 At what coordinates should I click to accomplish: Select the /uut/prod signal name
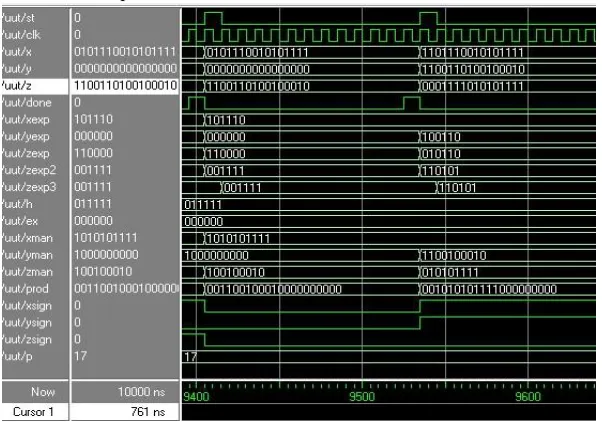25,289
